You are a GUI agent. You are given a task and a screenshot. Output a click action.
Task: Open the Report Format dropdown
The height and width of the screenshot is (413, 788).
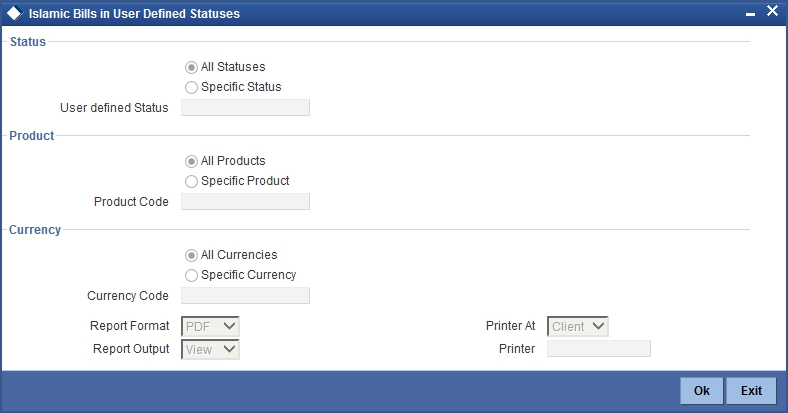[210, 326]
